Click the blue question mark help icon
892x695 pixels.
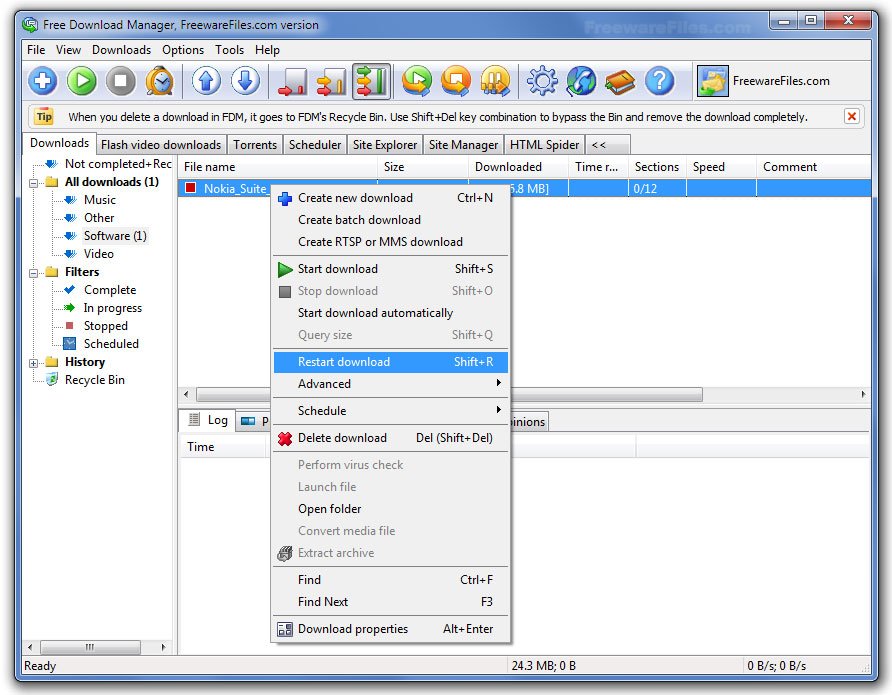tap(659, 81)
